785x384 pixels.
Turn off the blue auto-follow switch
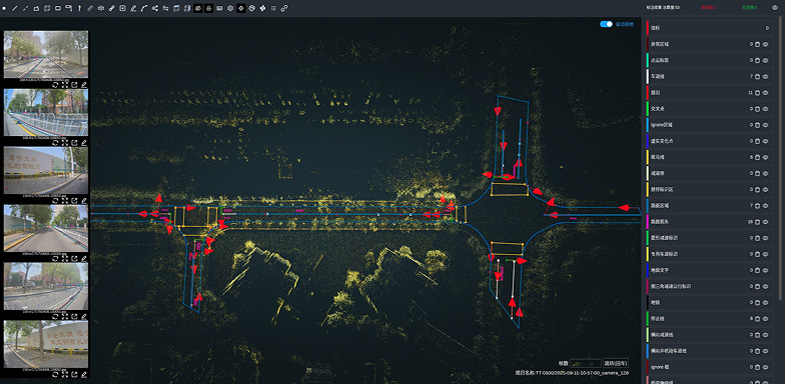coord(606,24)
